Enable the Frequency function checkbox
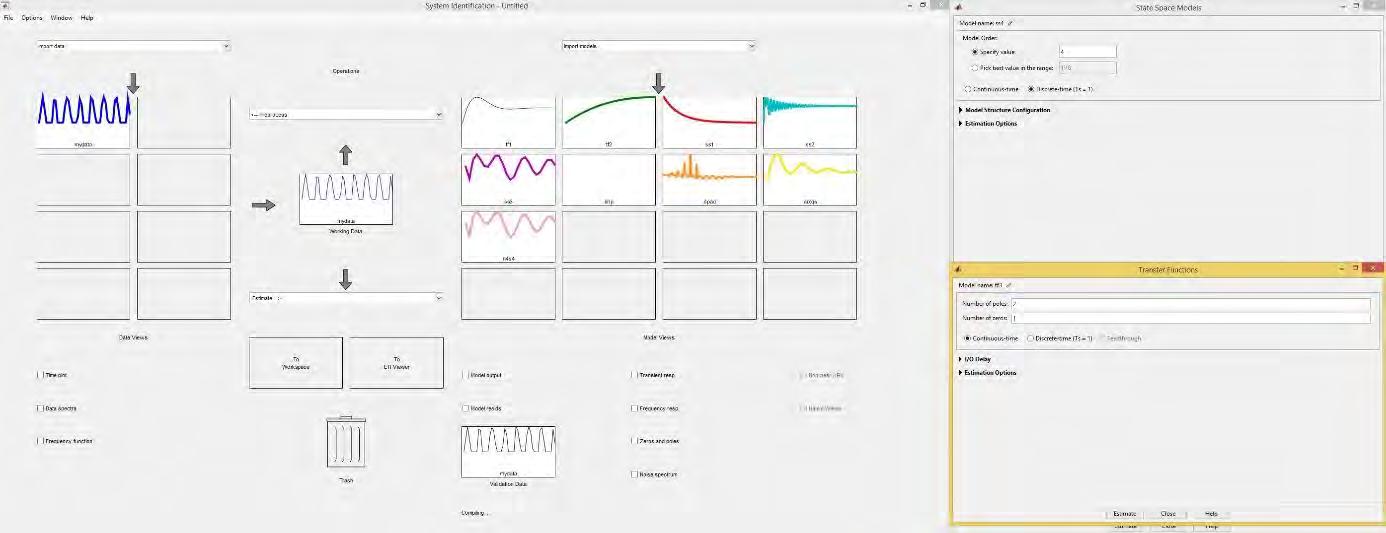The image size is (1386, 533). (40, 441)
